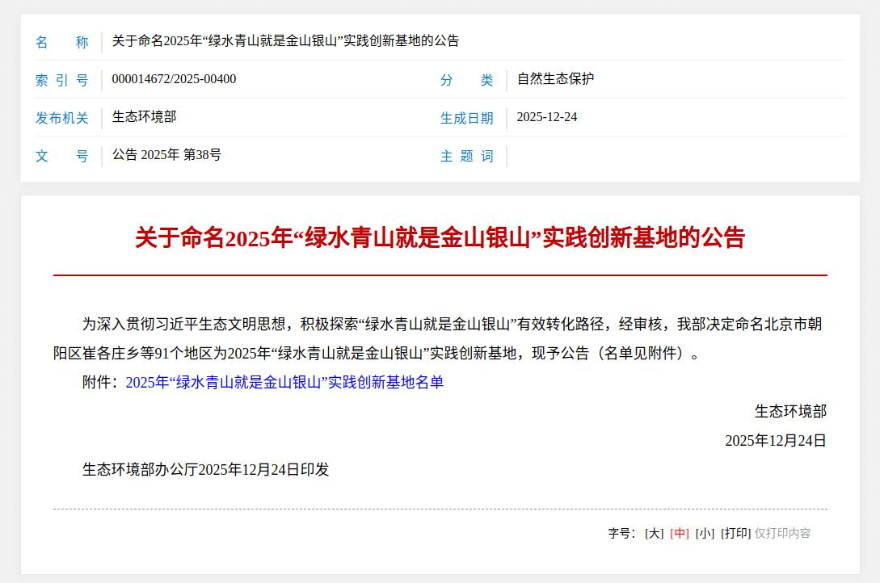Click the 生成日期 value 2025-12-24
Screen dimensions: 880x583
click(546, 117)
